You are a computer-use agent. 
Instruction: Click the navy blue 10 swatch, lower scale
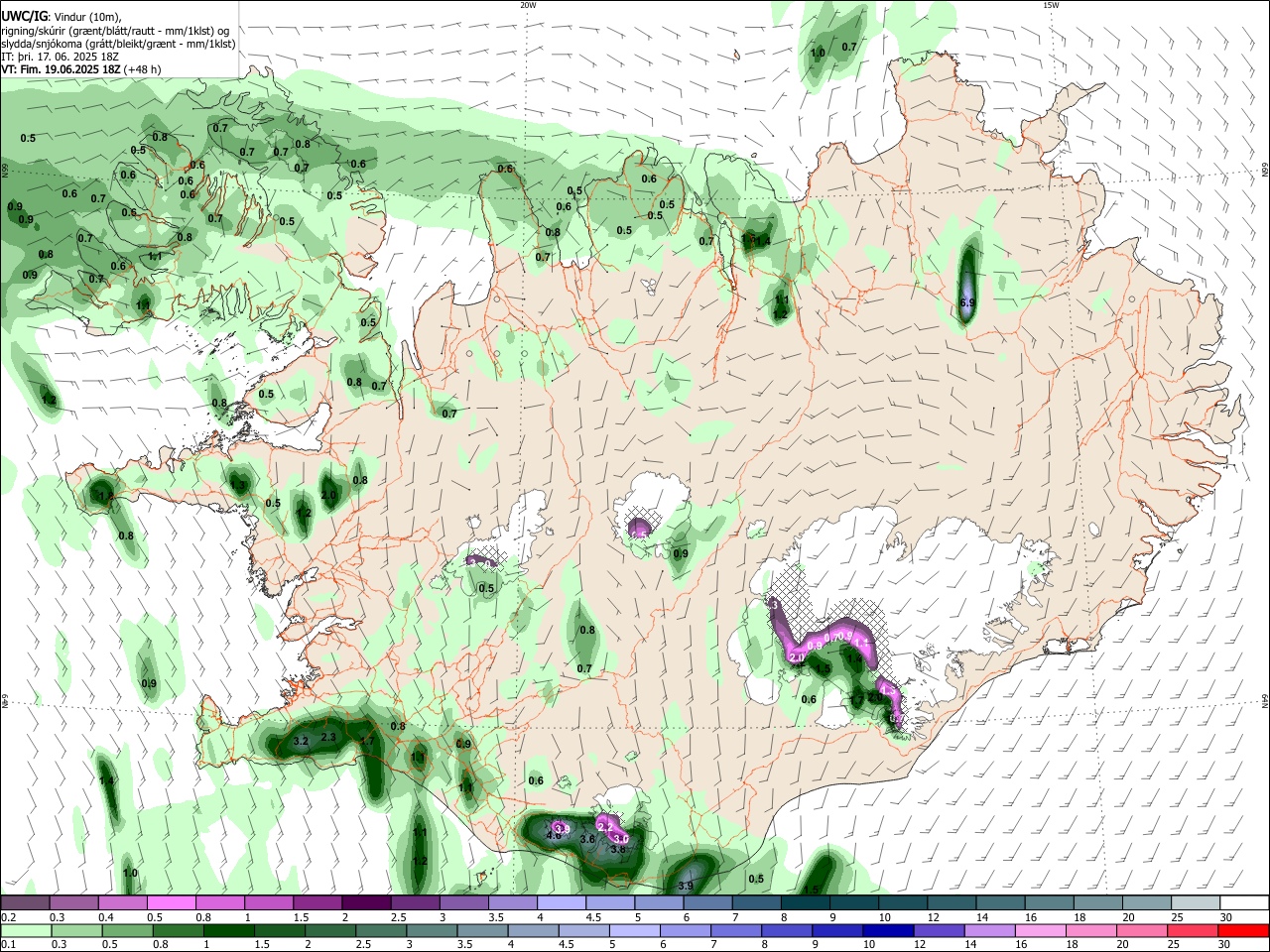[888, 930]
